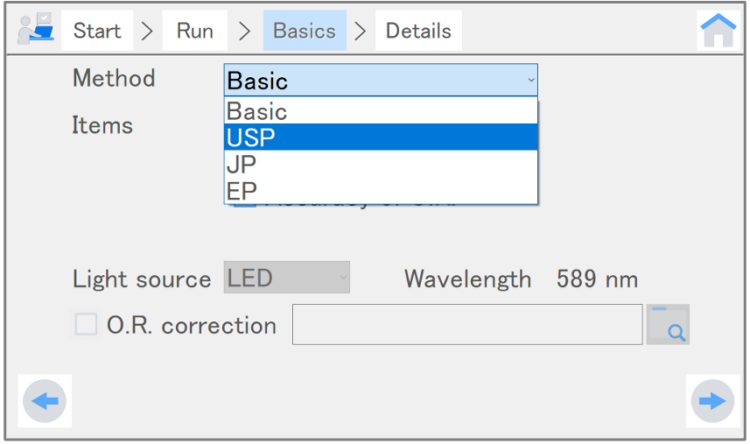Click the highlighted Basics breadcrumb
This screenshot has width=750, height=444.
tap(304, 31)
